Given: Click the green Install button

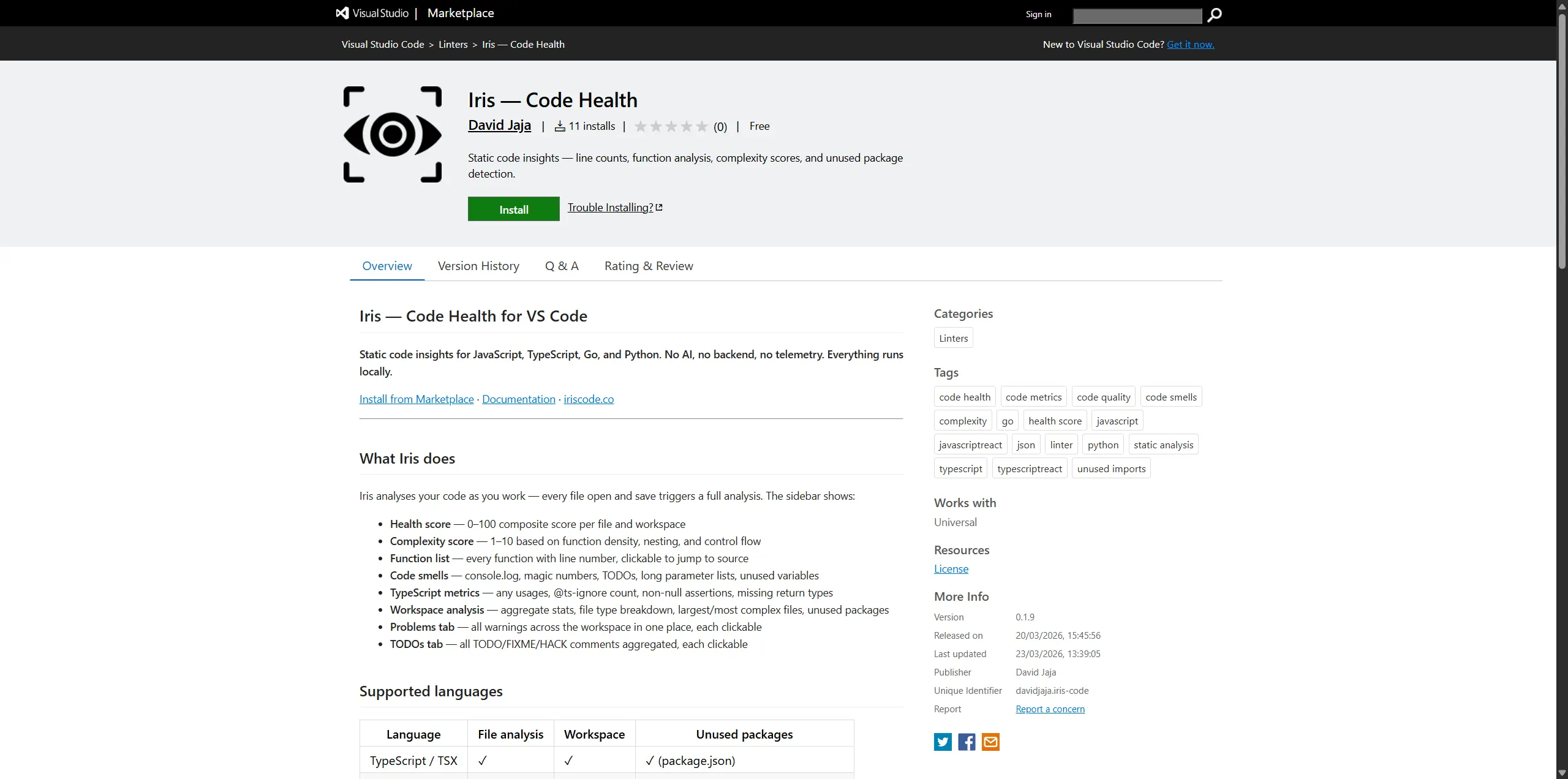Looking at the screenshot, I should (x=513, y=209).
